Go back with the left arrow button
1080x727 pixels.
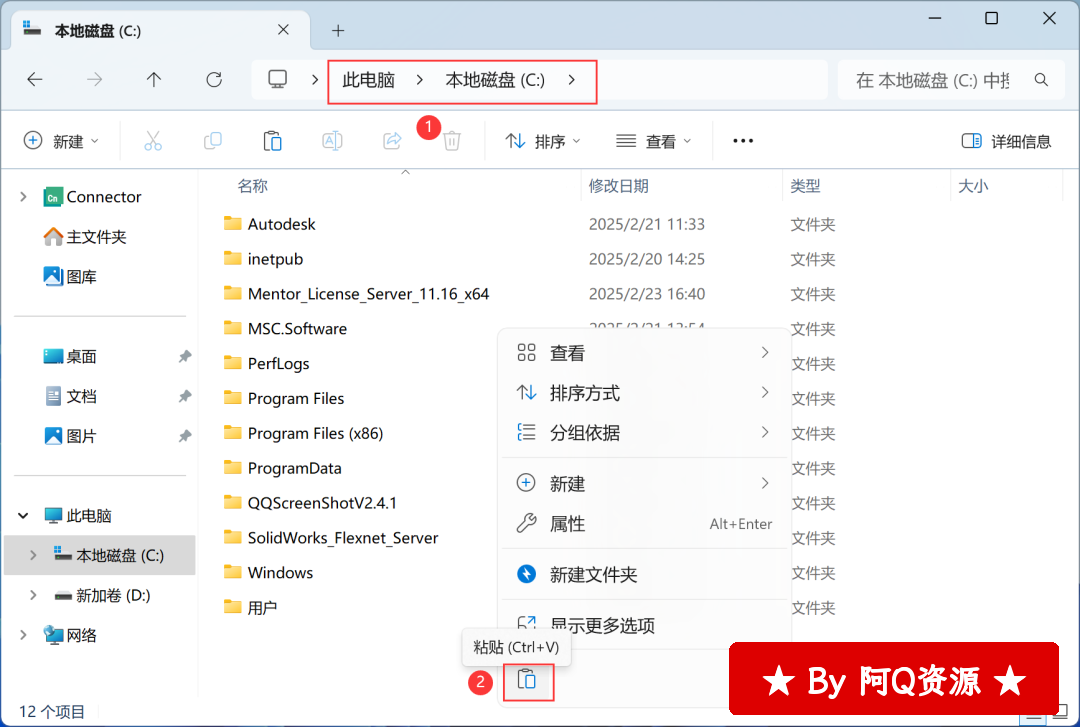(x=34, y=80)
